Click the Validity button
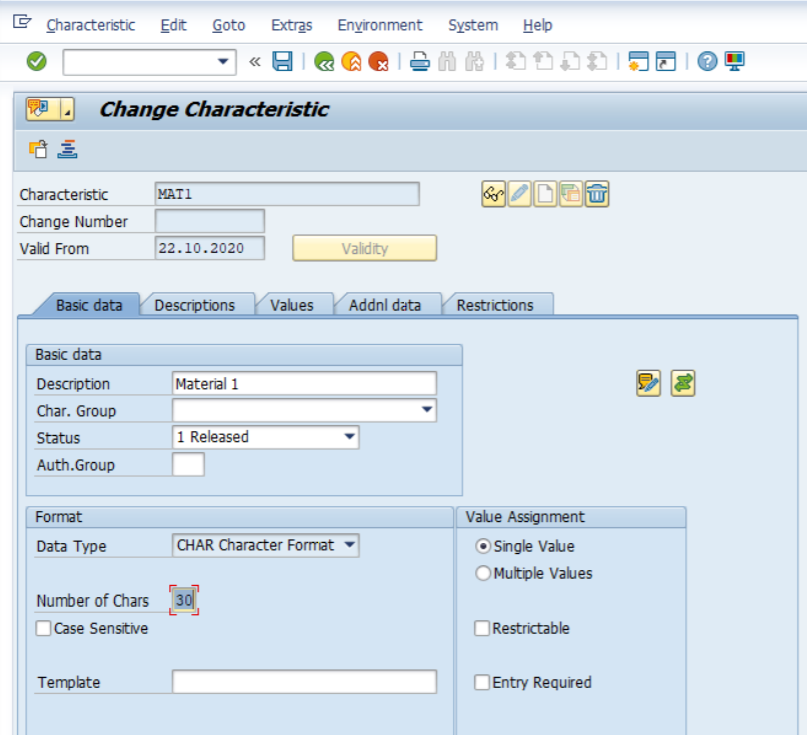Image resolution: width=807 pixels, height=735 pixels. pos(365,249)
